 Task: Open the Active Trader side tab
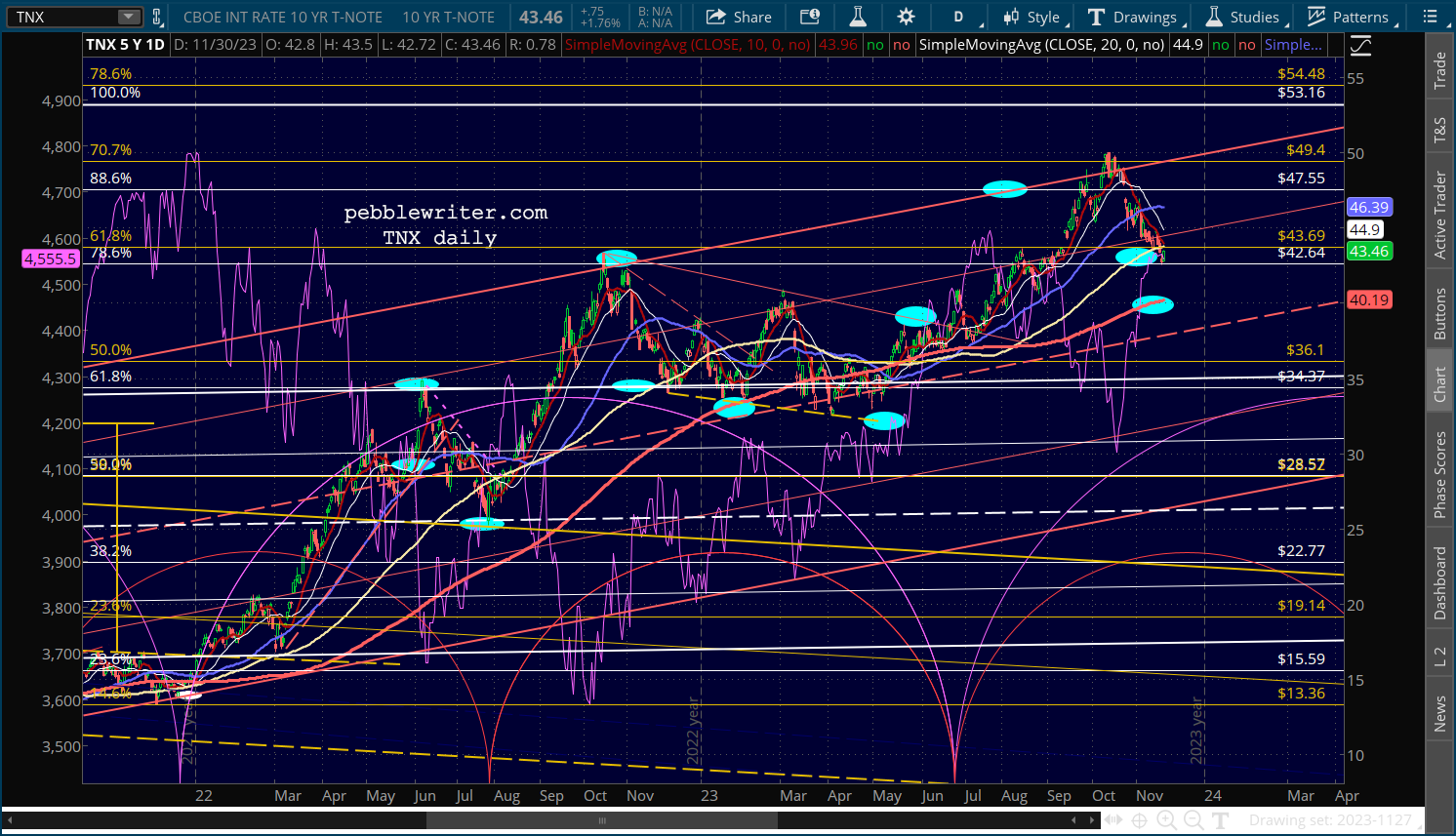1439,215
